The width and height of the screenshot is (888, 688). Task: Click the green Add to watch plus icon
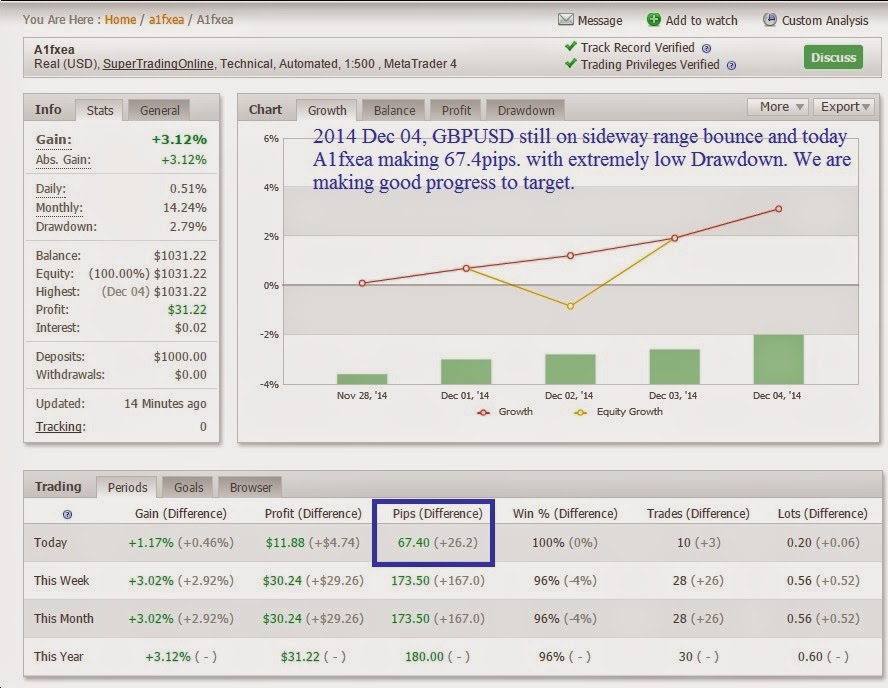(654, 20)
